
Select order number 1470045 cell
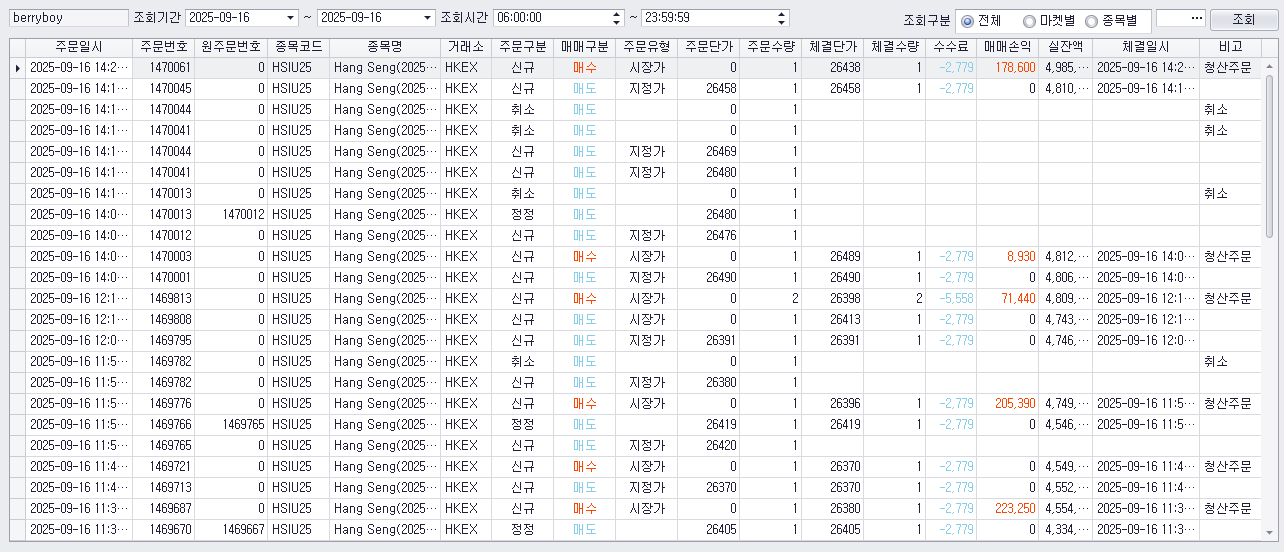tap(164, 88)
